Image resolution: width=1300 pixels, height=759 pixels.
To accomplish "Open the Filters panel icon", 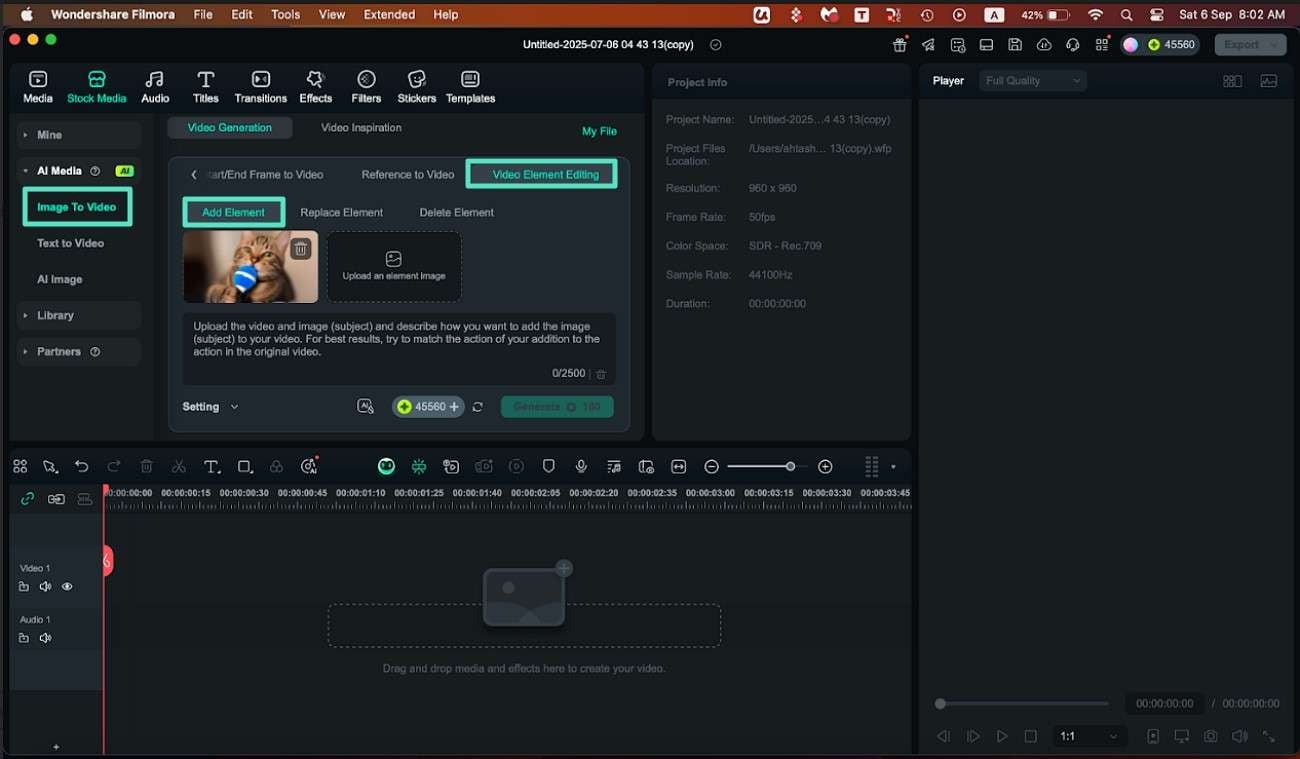I will point(366,80).
